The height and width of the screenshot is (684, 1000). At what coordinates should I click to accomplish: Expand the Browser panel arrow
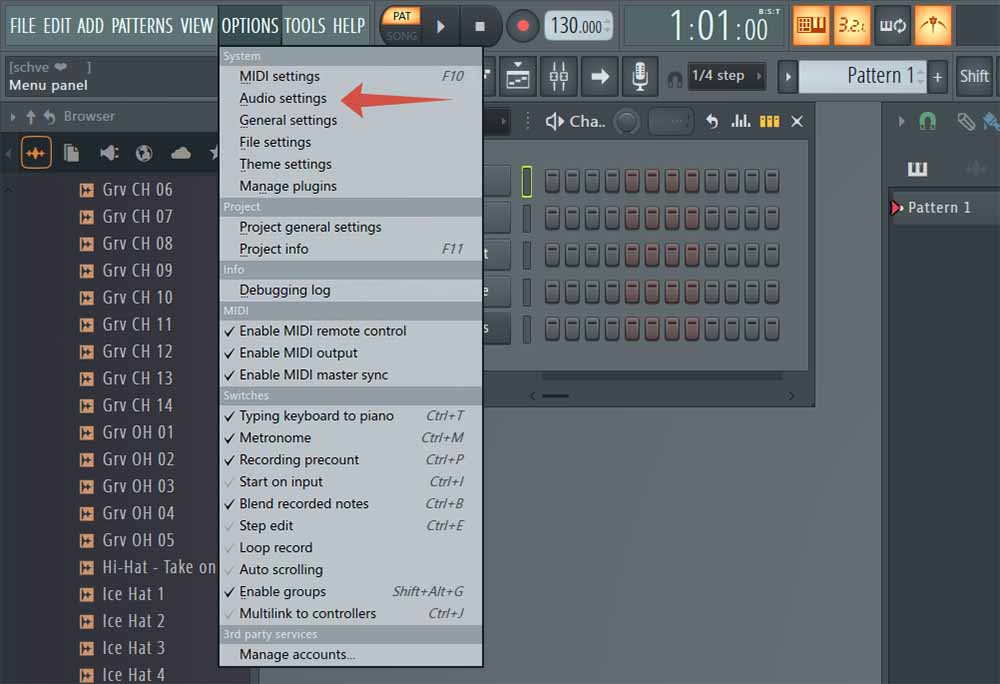[12, 117]
